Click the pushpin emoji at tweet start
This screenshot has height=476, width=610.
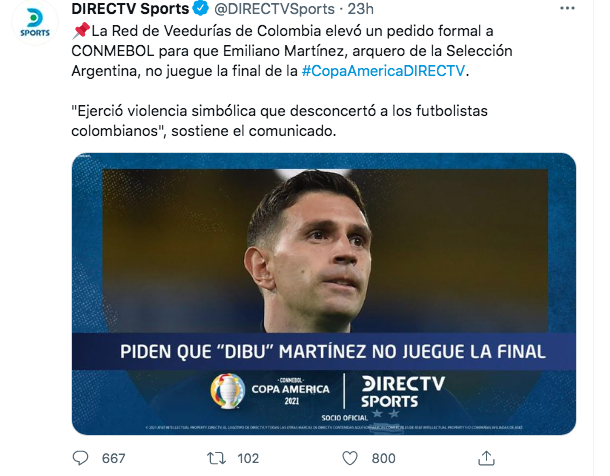tap(81, 31)
